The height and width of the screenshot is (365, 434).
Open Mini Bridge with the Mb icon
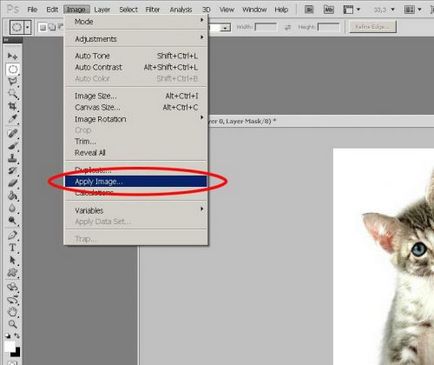point(328,10)
